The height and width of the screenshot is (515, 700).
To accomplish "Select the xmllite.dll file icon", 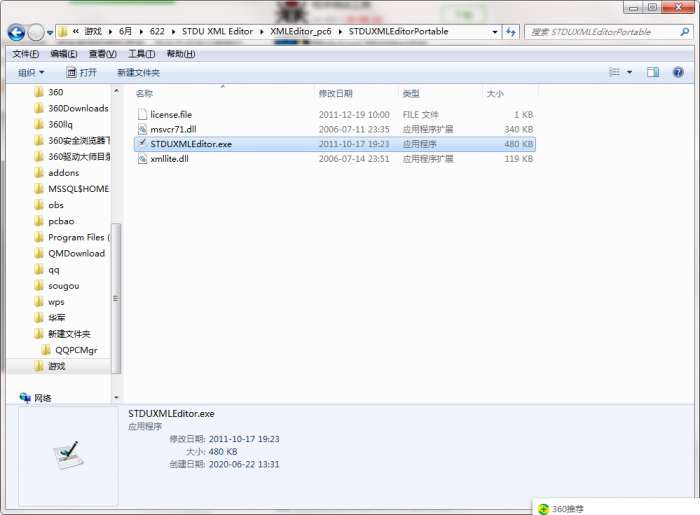I will coord(142,158).
